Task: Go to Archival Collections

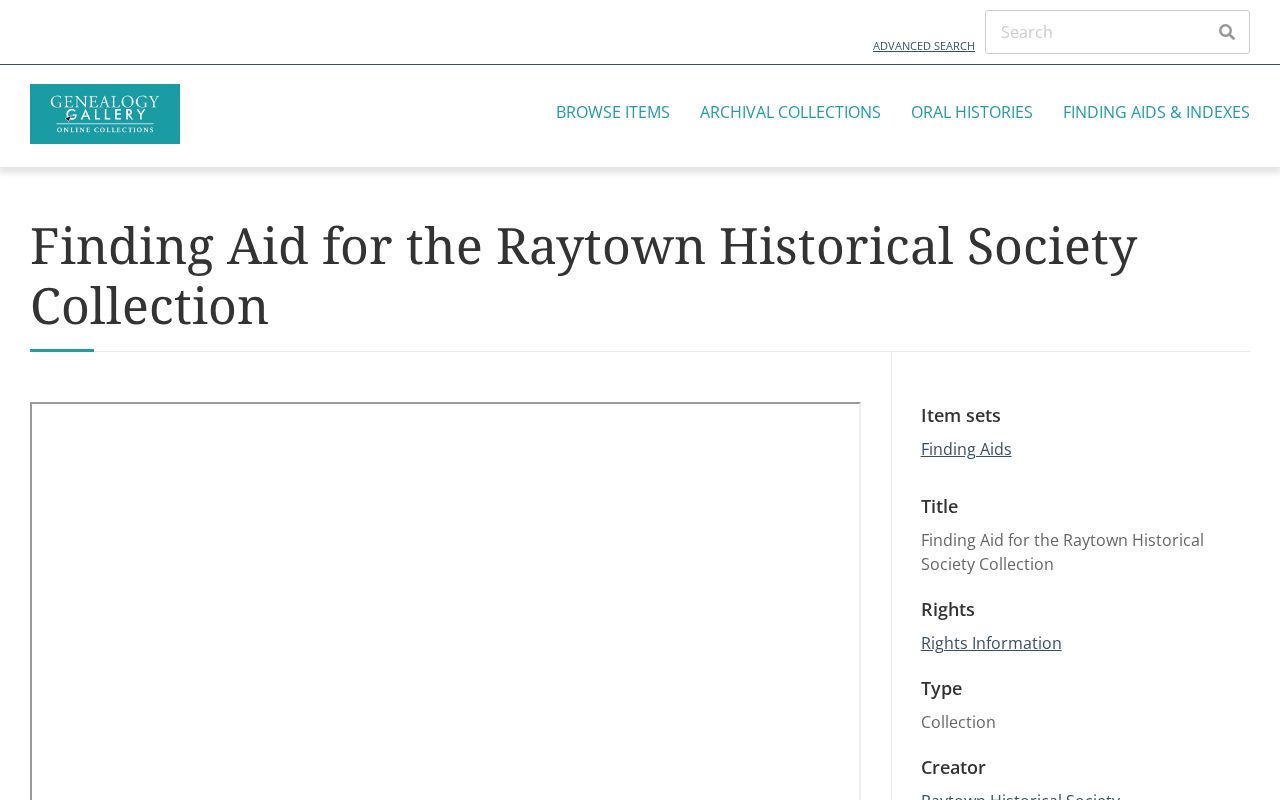Action: pos(790,112)
